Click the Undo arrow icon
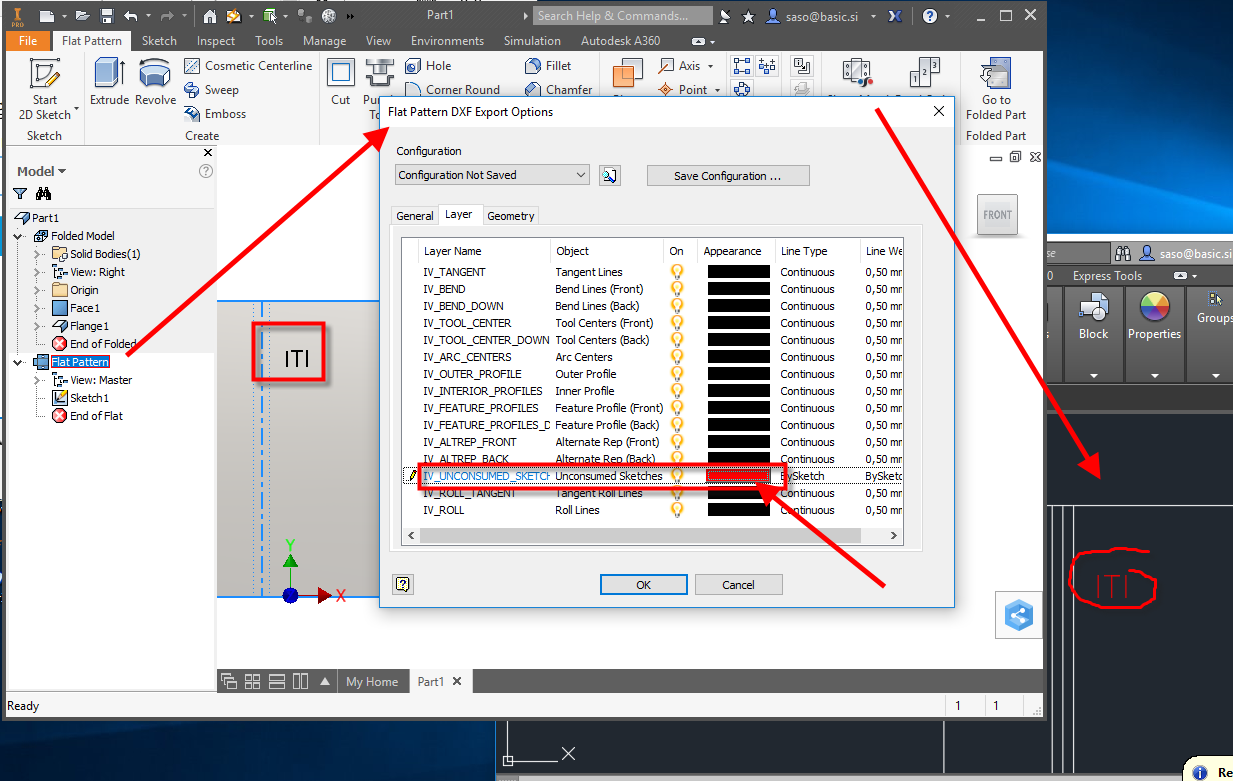Screen dimensions: 1233x781 coord(131,16)
